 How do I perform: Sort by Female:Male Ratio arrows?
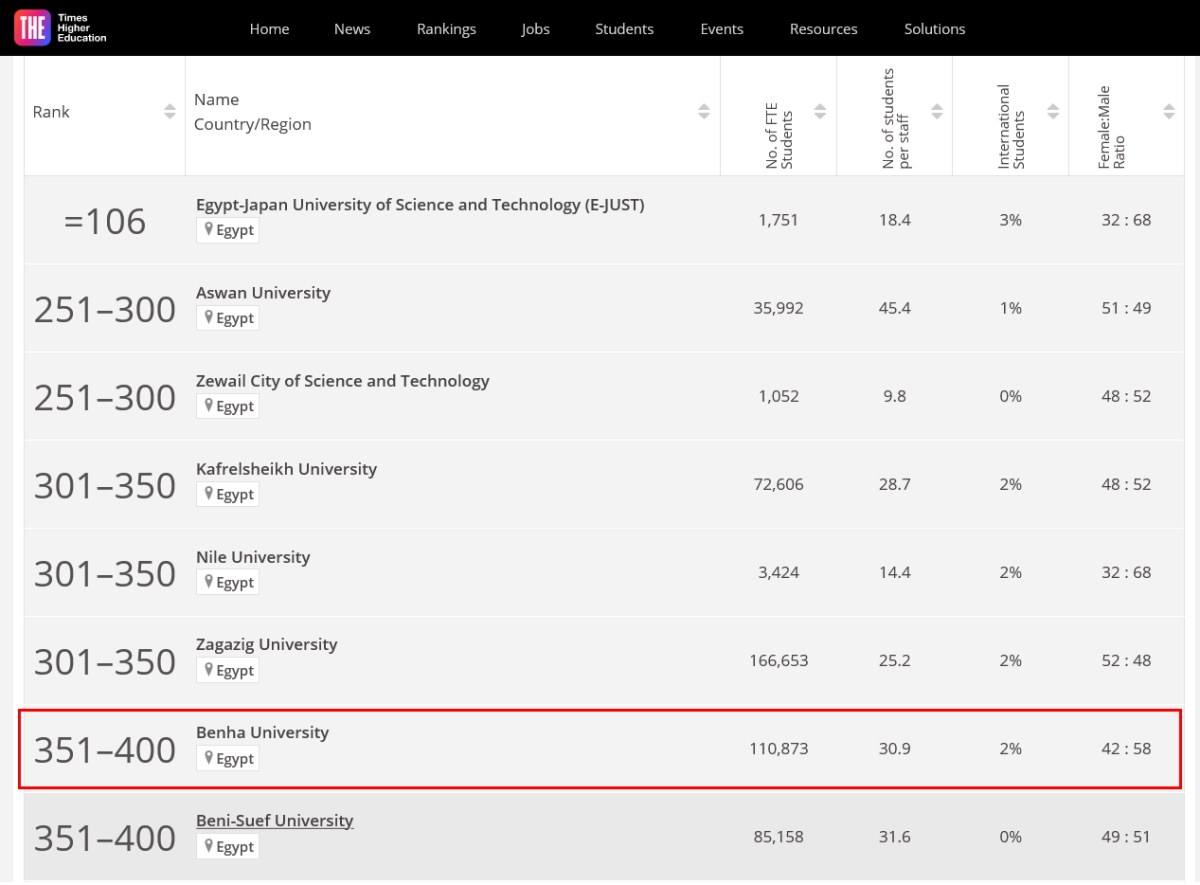coord(1169,112)
